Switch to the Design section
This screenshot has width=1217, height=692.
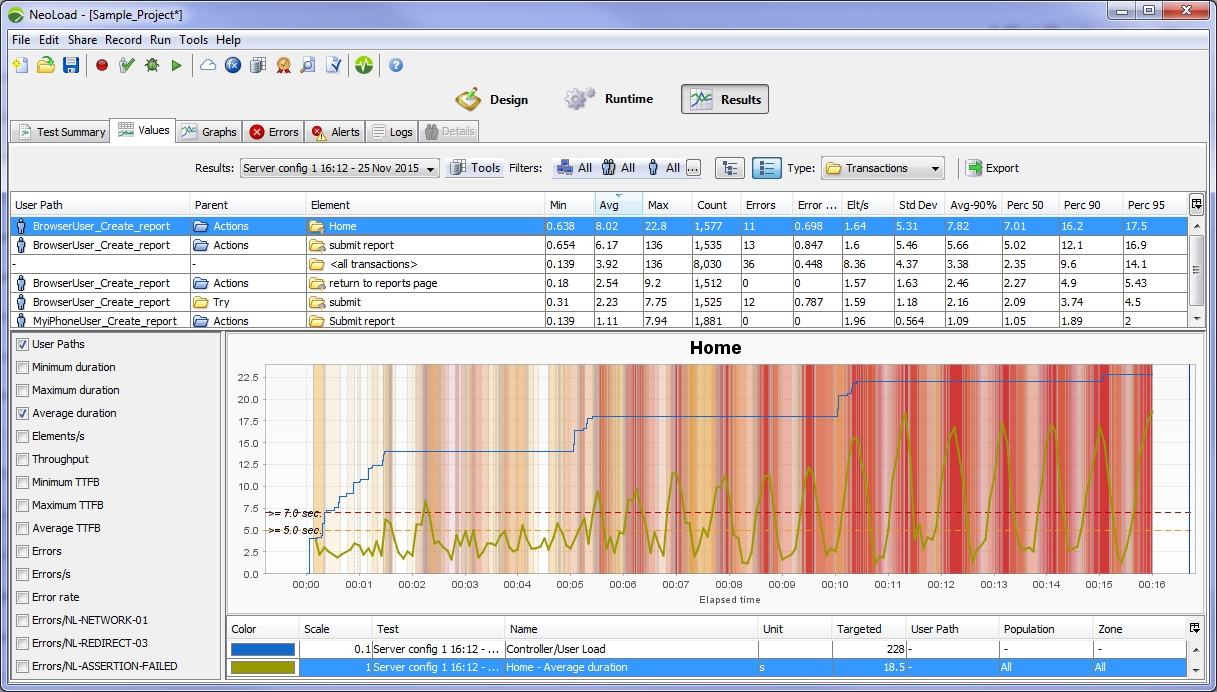click(x=493, y=100)
